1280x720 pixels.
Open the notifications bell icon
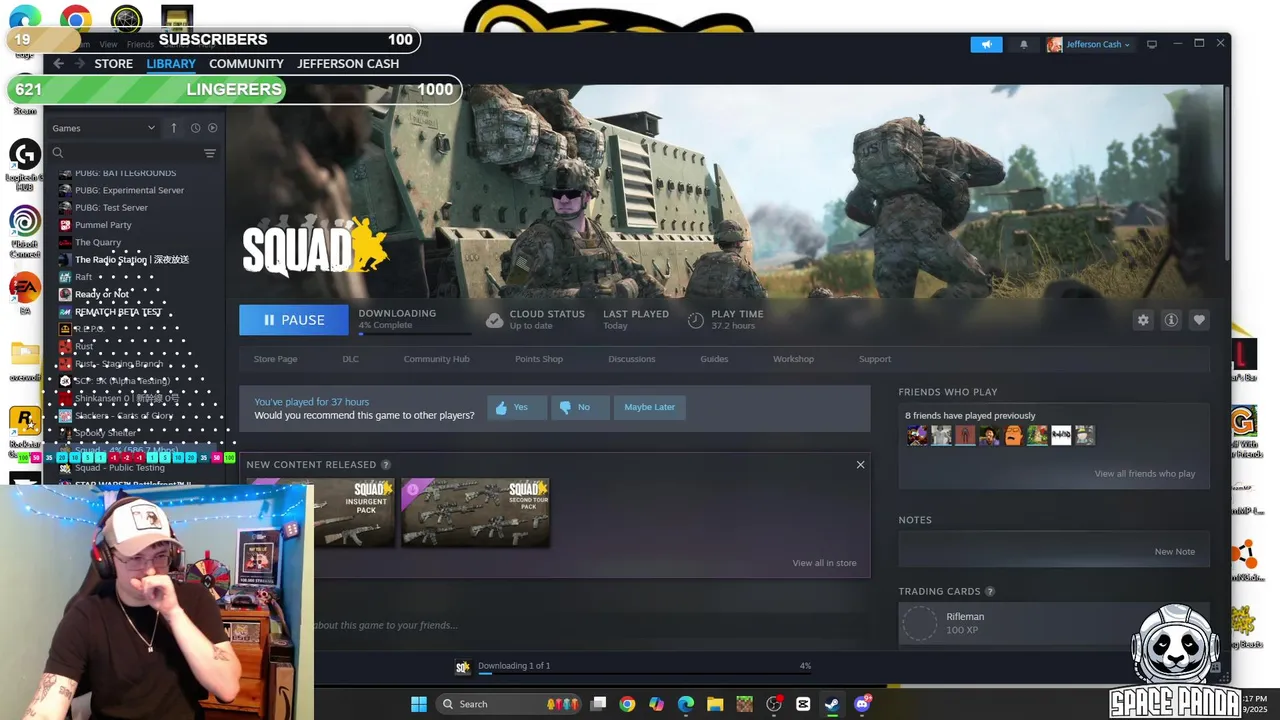pyautogui.click(x=1023, y=44)
